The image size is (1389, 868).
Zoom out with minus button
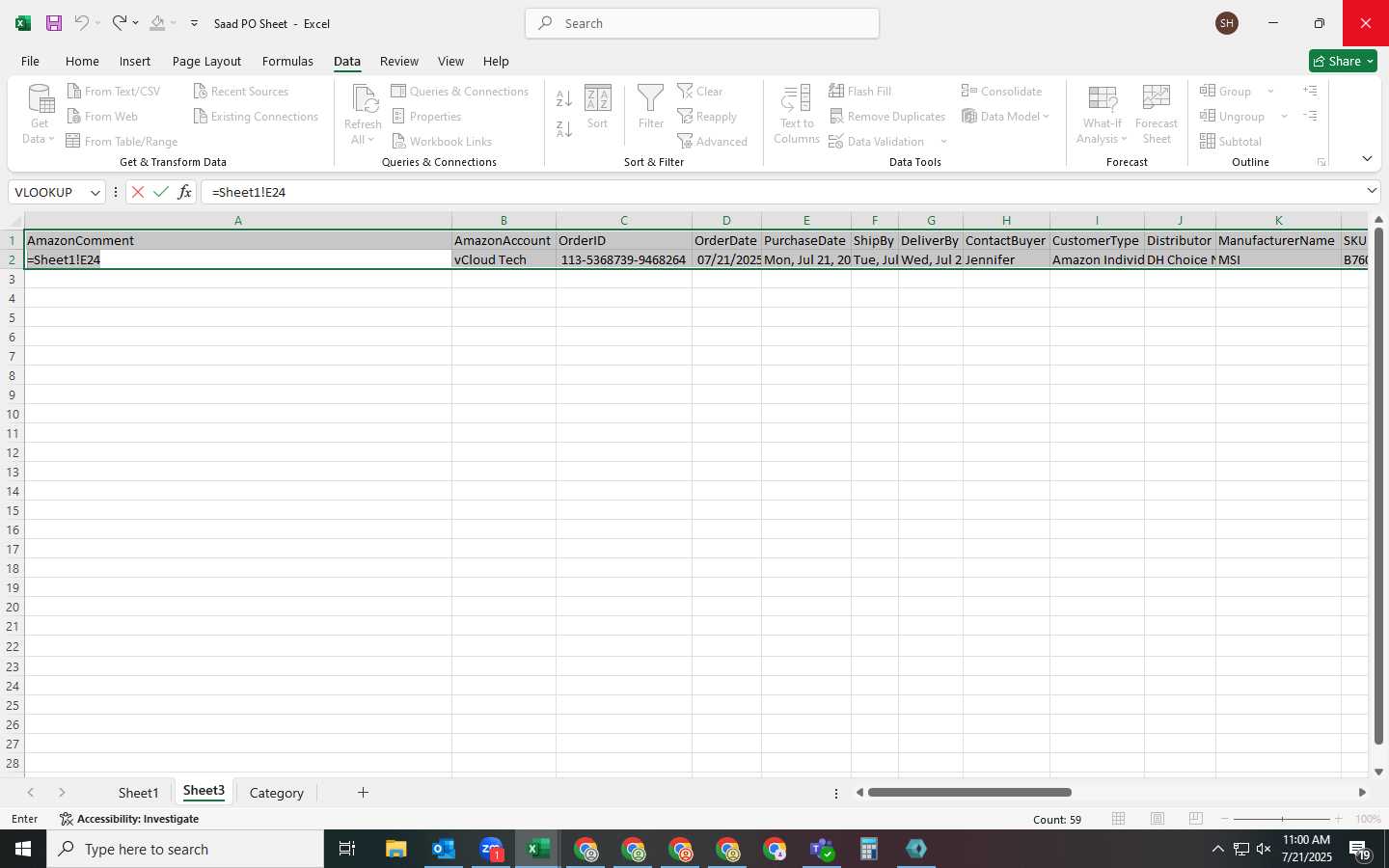(x=1225, y=819)
